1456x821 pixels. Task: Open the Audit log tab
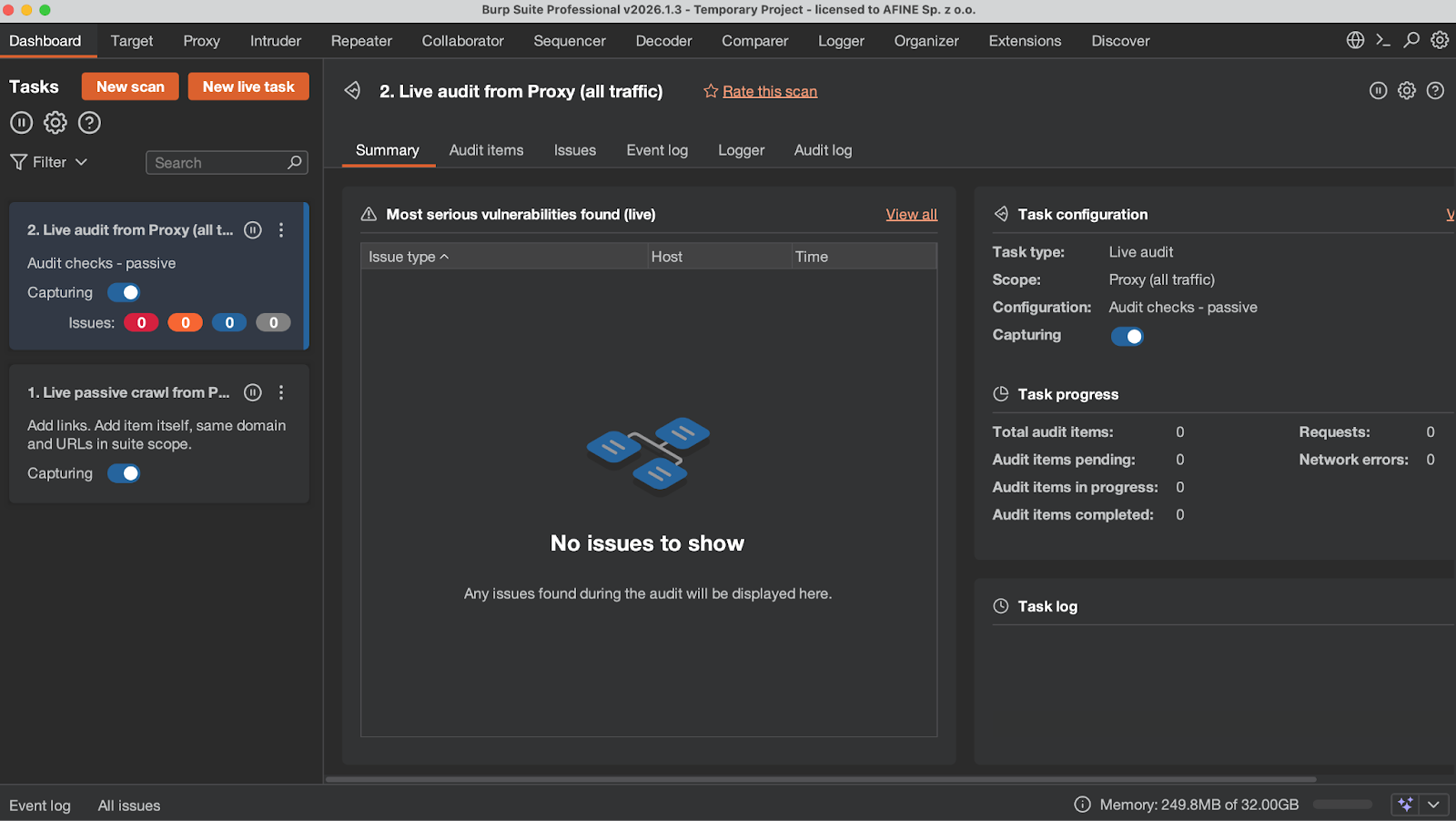click(x=823, y=150)
